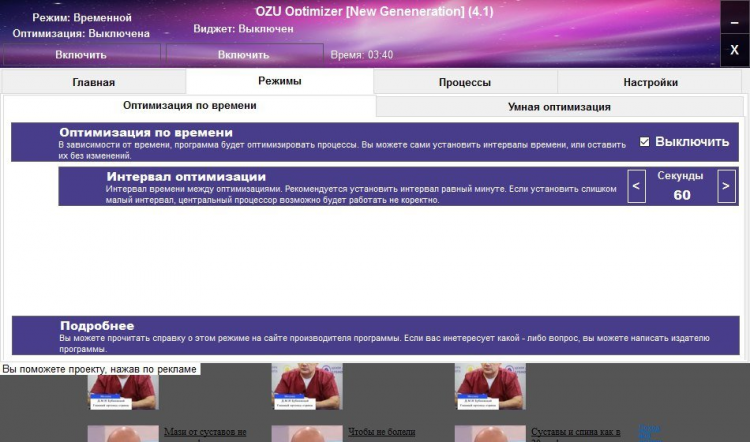Viewport: 750px width, 442px height.
Task: Increase seconds interval with right arrow
Action: (726, 186)
